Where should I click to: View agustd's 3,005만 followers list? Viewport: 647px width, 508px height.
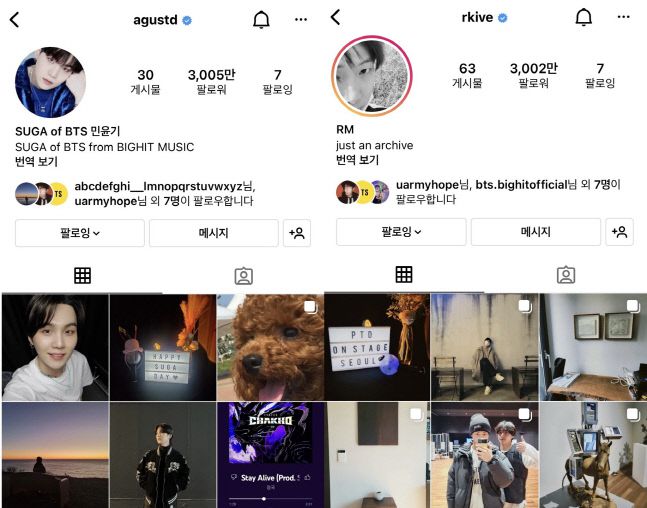211,81
